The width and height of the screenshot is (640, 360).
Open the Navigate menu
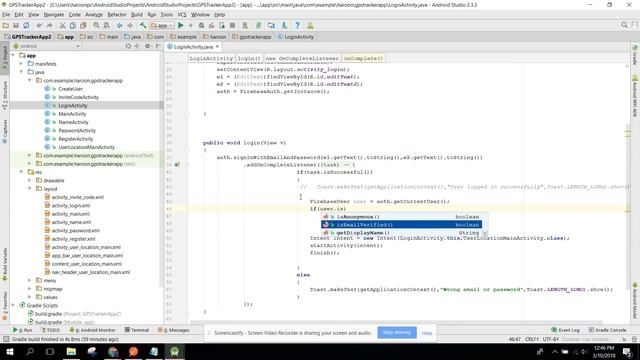(54, 14)
